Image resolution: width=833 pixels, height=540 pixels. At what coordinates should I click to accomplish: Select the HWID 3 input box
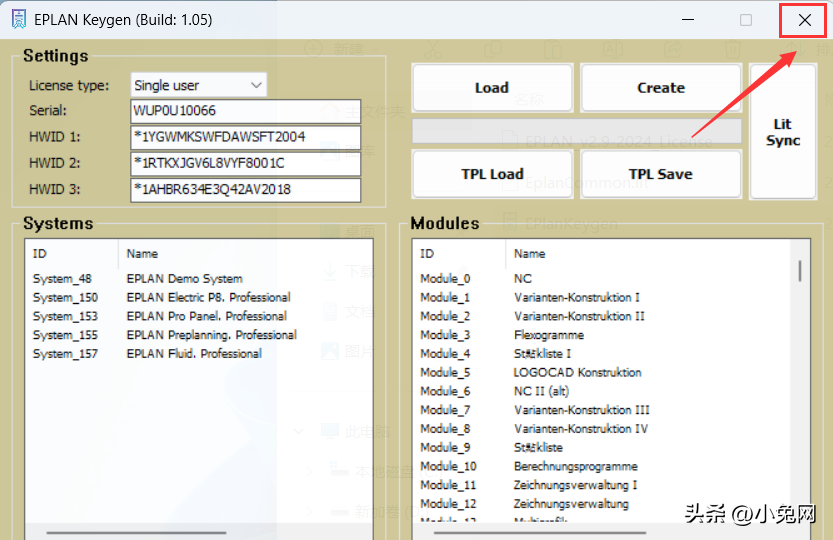[245, 189]
